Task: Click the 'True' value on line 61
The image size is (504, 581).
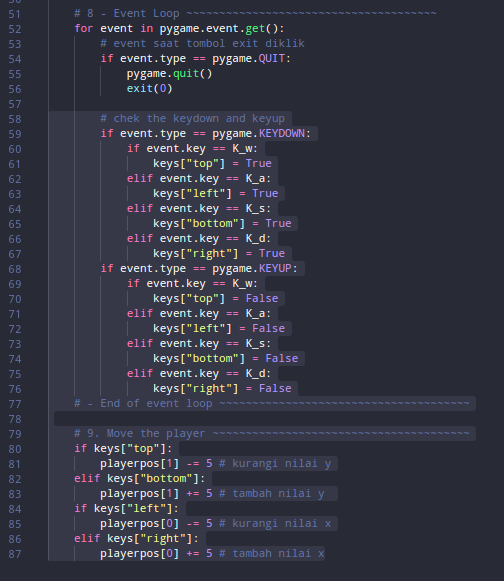Action: pyautogui.click(x=258, y=163)
